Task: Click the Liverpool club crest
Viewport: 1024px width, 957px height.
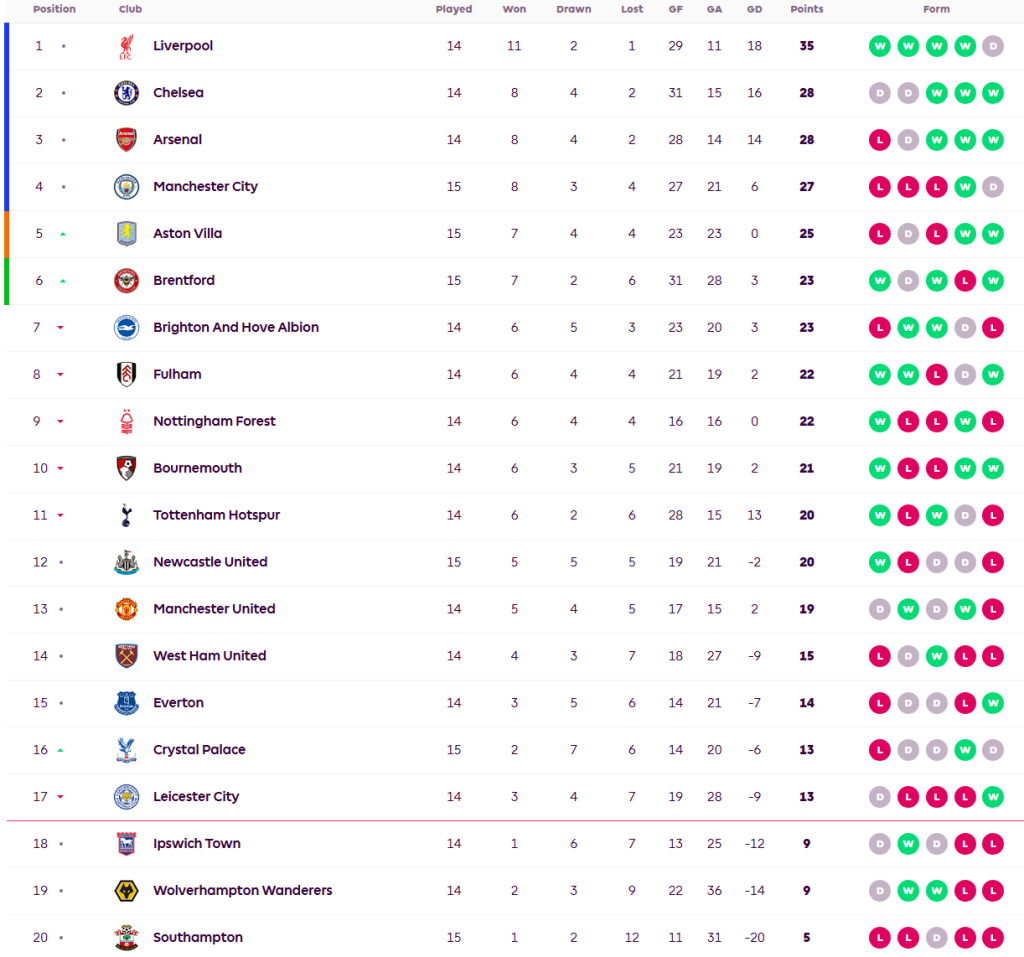Action: click(x=126, y=47)
